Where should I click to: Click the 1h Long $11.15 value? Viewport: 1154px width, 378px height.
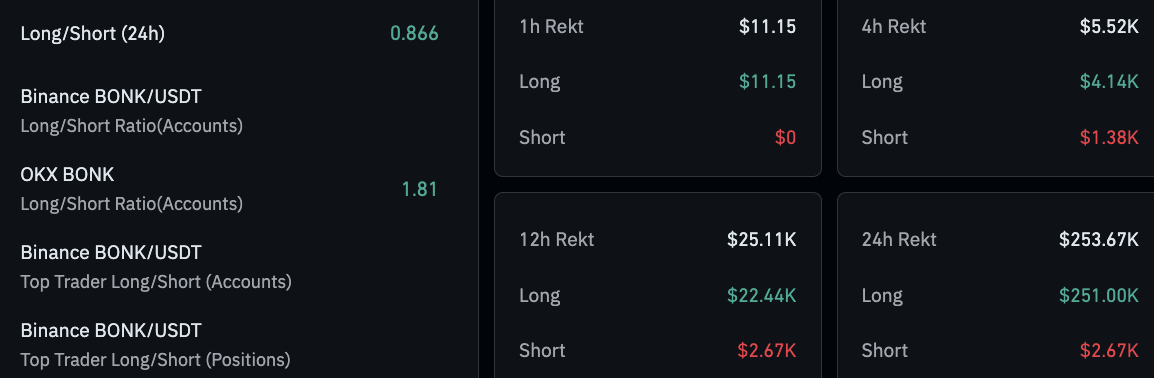pos(768,82)
